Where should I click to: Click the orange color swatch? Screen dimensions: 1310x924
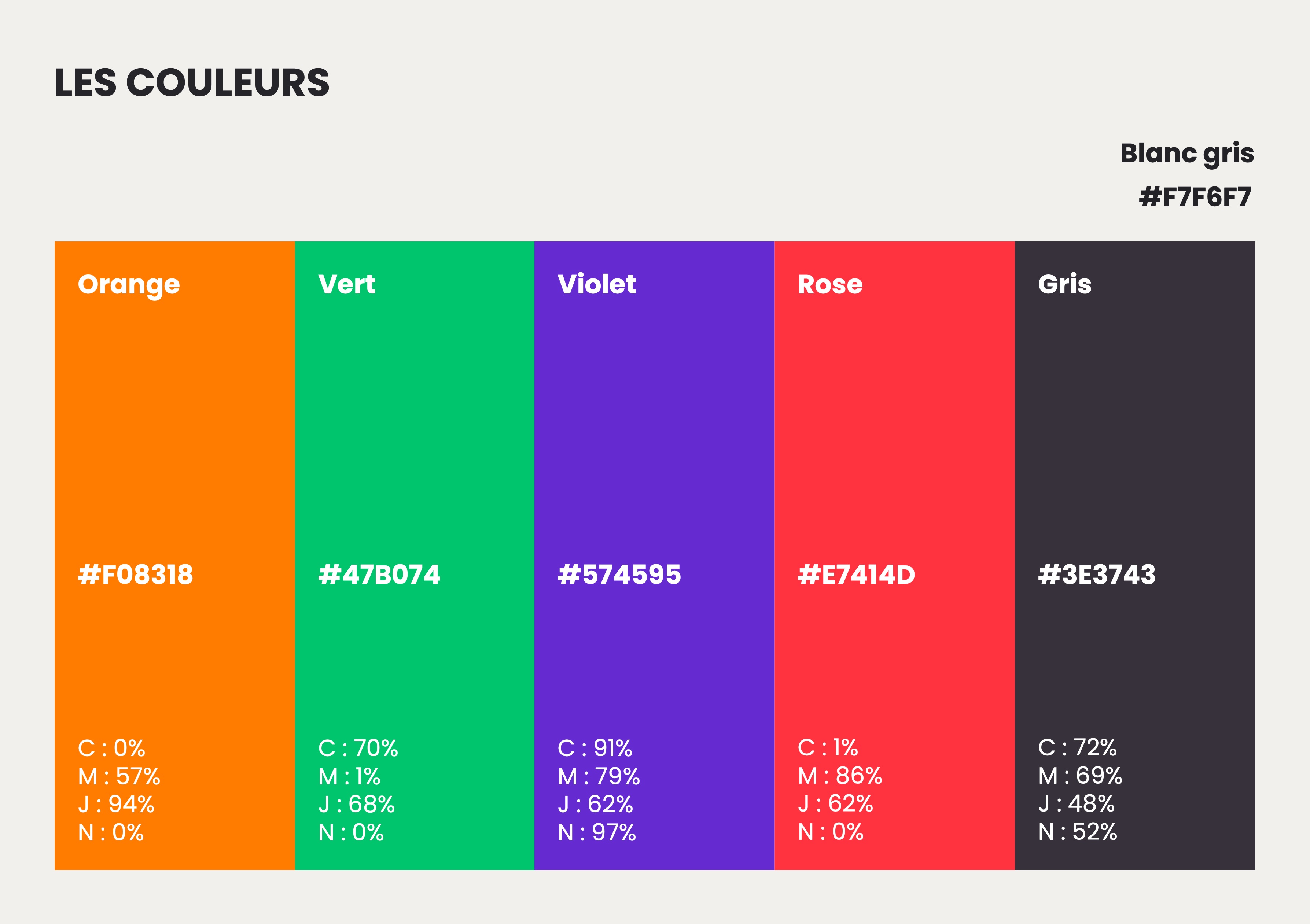click(174, 555)
